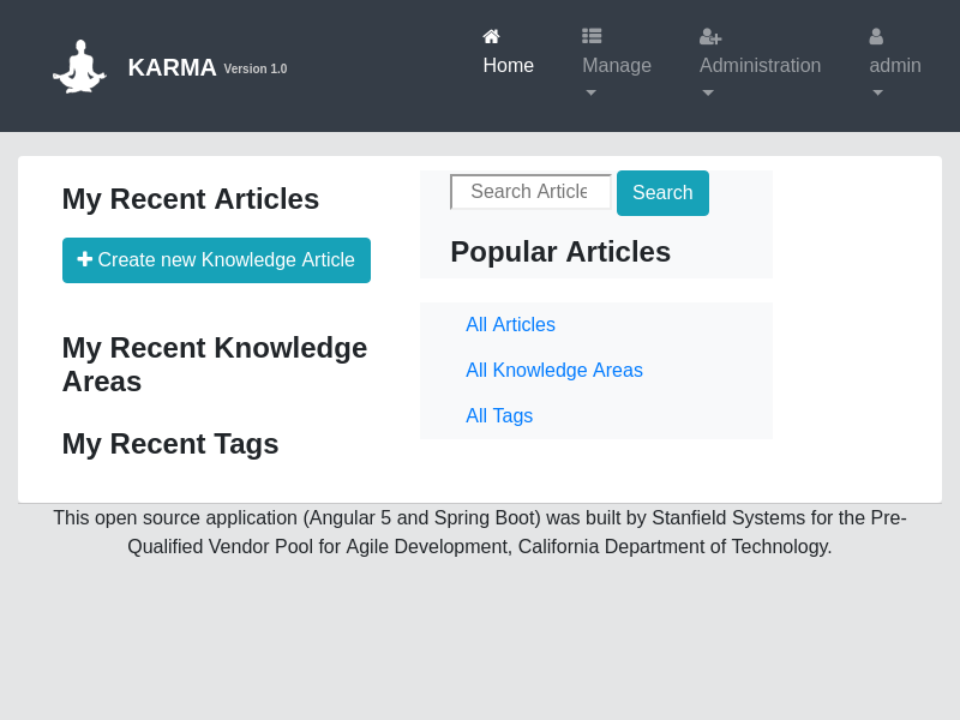Click the Administration user-plus icon
Viewport: 960px width, 720px height.
[710, 37]
